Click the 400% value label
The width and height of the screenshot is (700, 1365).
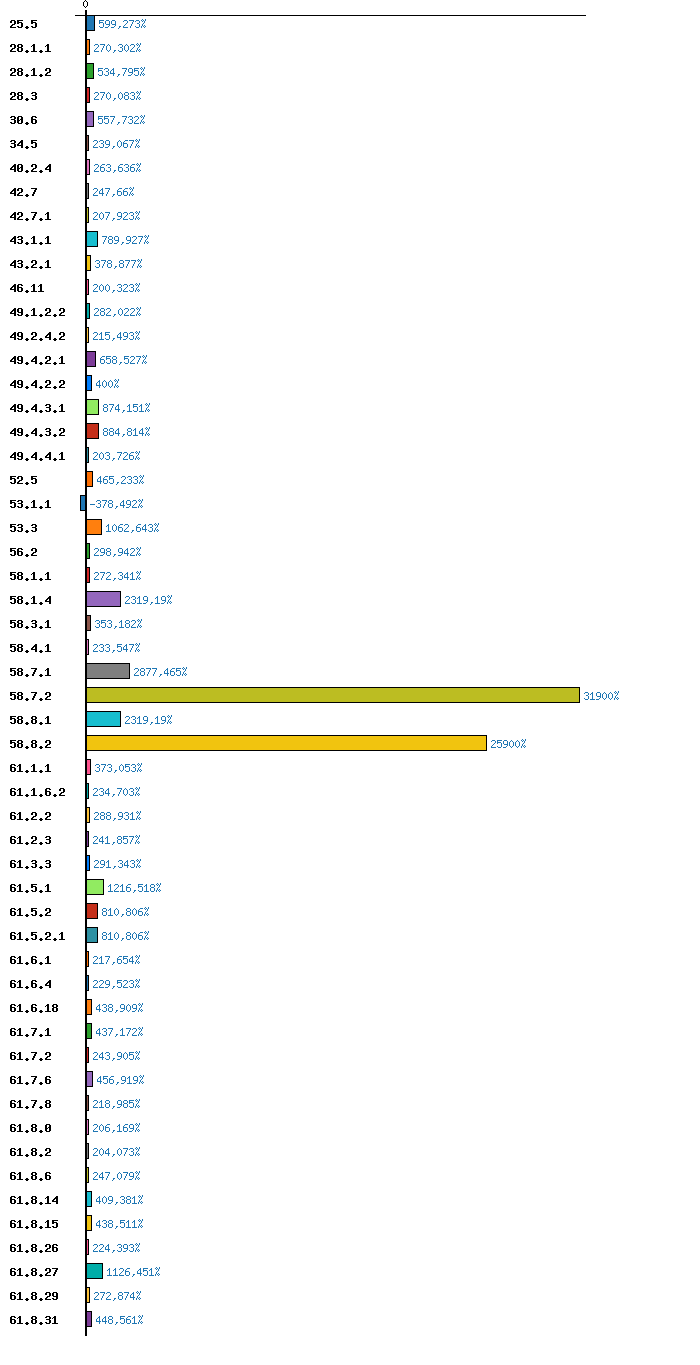tap(107, 384)
